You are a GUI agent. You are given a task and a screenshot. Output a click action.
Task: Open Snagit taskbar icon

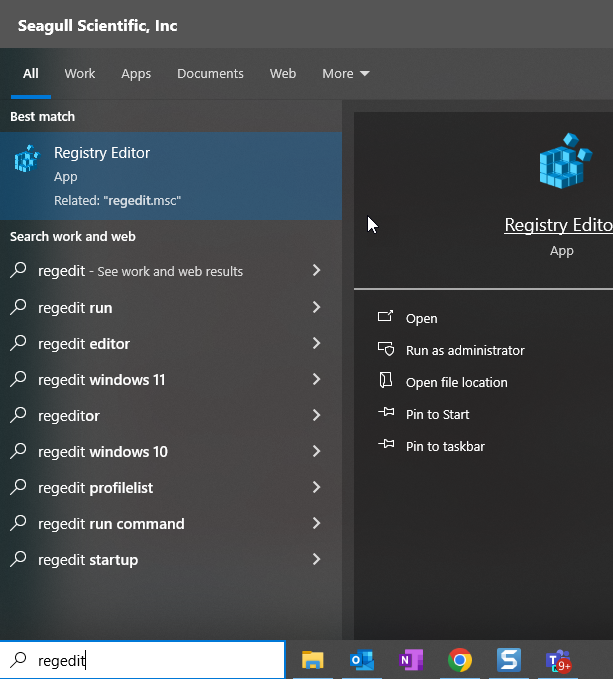[509, 660]
